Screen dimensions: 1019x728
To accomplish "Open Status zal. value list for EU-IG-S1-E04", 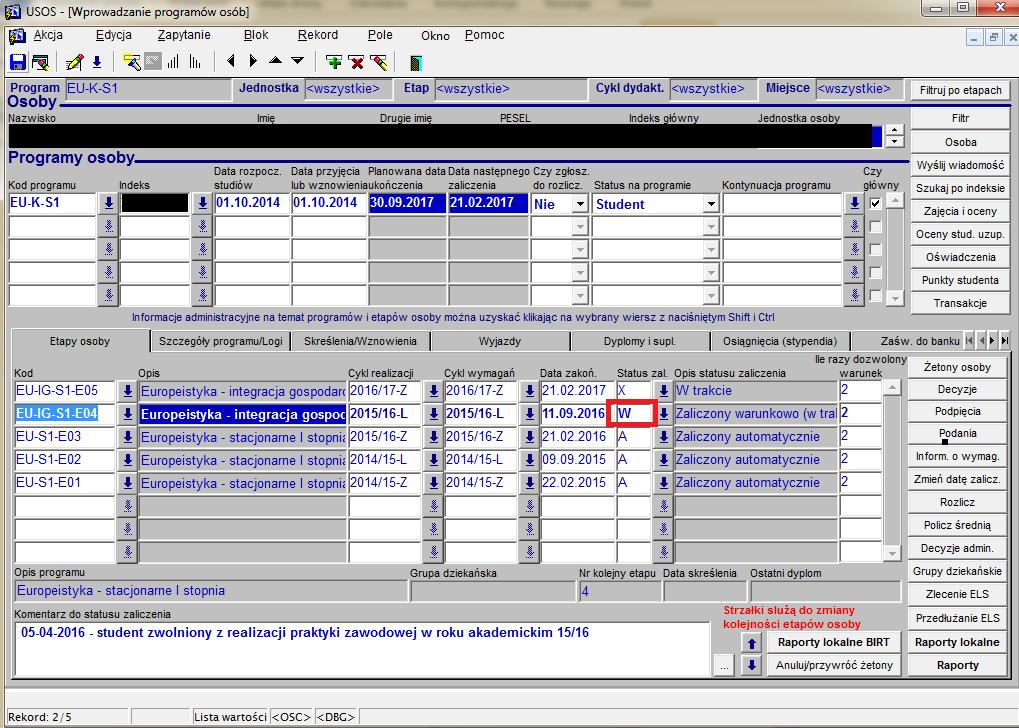I will tap(663, 414).
